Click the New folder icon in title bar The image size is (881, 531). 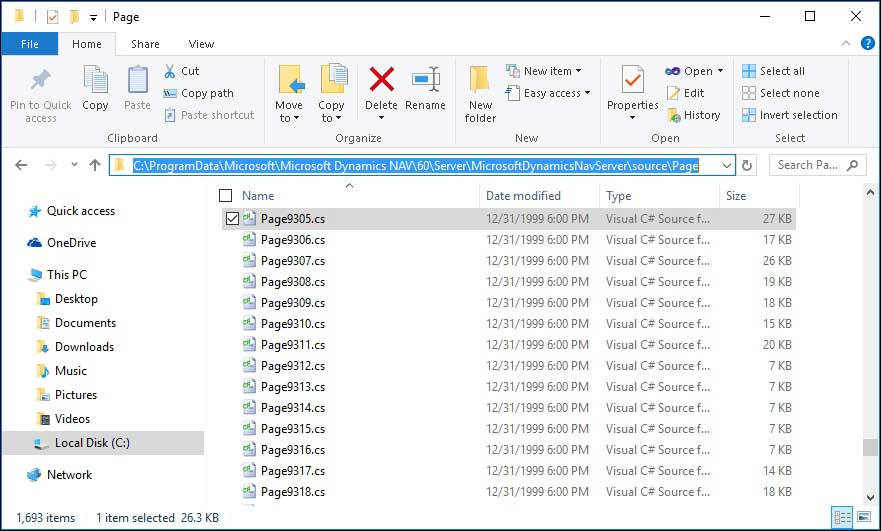[x=74, y=17]
